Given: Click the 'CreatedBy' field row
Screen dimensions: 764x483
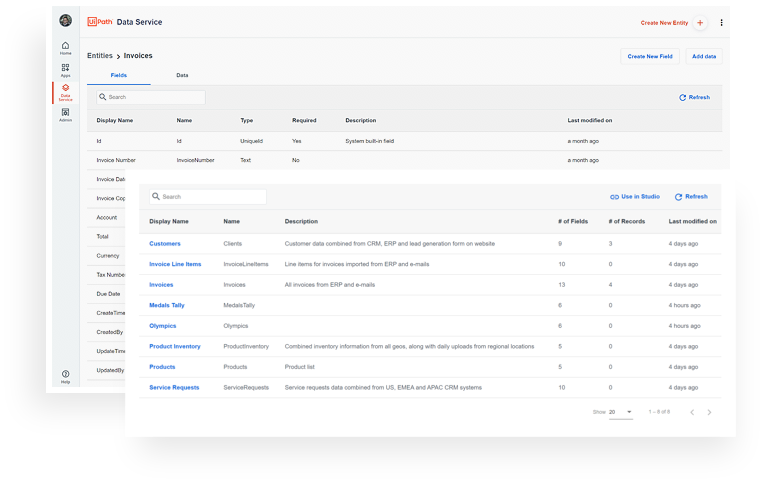Looking at the screenshot, I should tap(110, 332).
